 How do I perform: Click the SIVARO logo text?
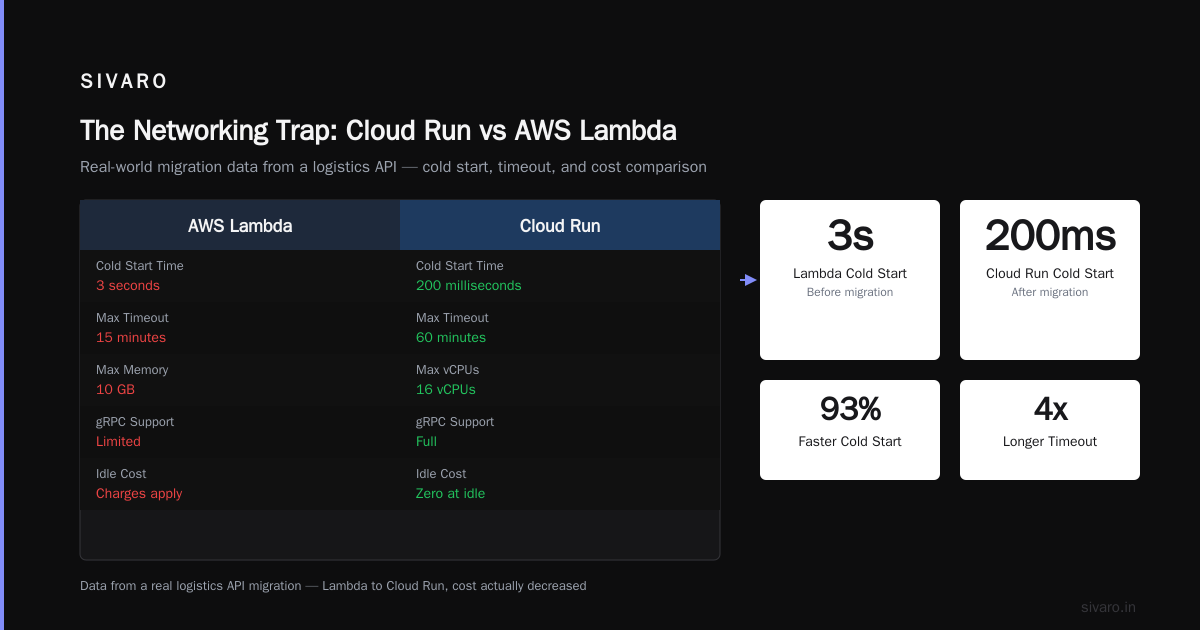coord(124,81)
